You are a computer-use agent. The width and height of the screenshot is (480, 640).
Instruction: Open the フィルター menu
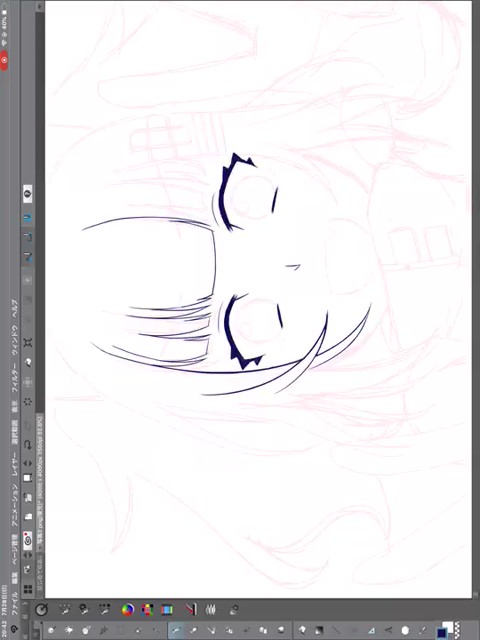[x=15, y=378]
